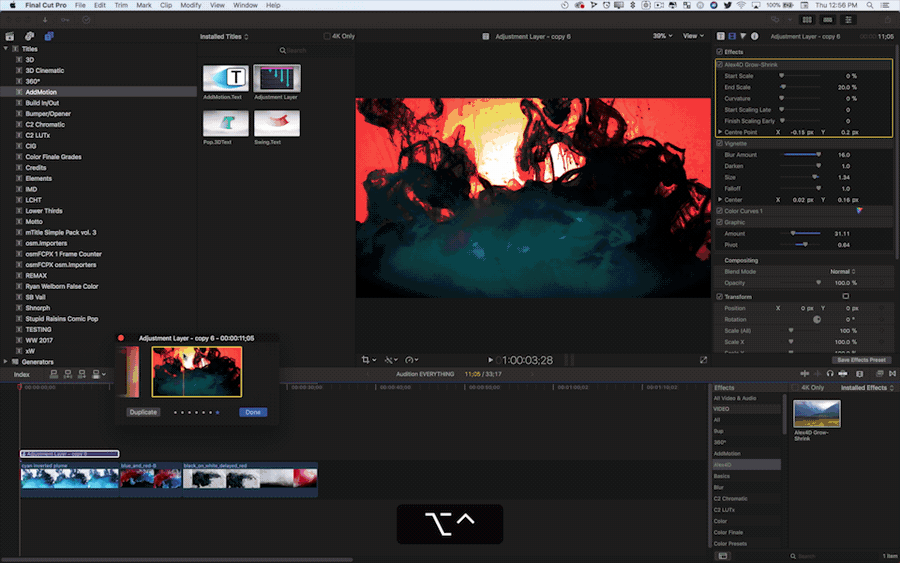Toggle audio skimming headphone icon
This screenshot has width=900, height=563.
[x=830, y=374]
